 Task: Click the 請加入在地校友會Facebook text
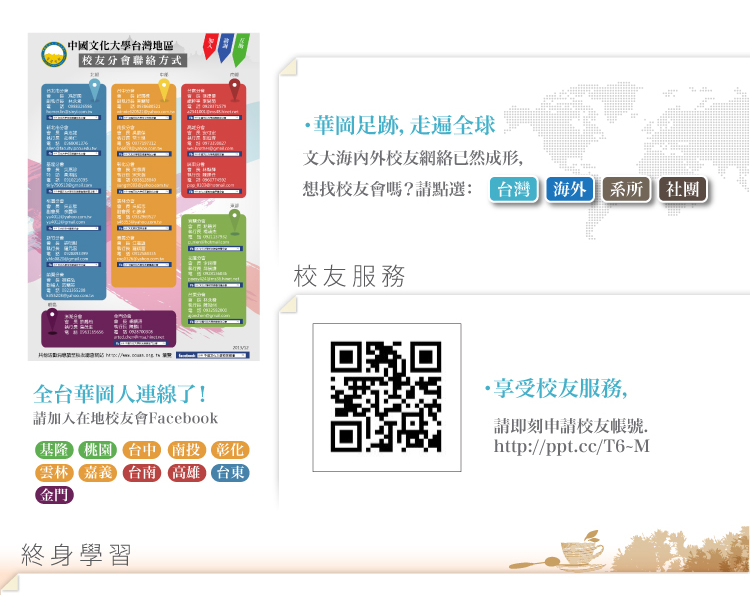[125, 419]
